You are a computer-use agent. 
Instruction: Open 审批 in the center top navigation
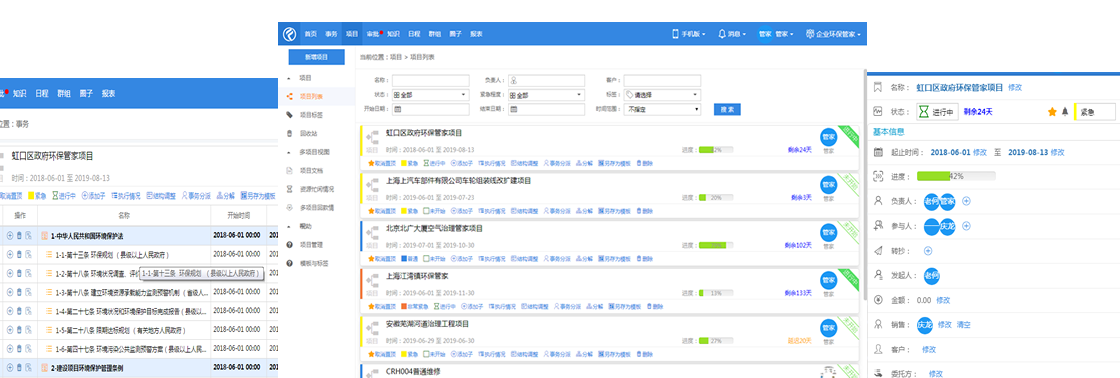[x=373, y=34]
